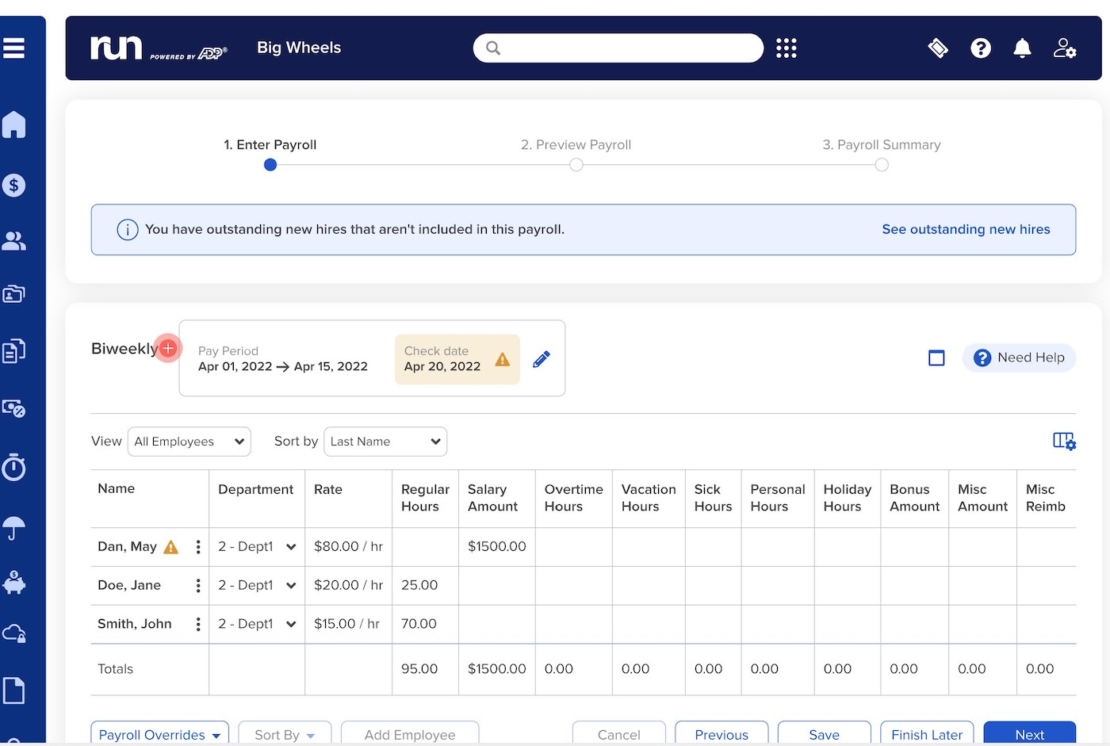
Task: Open the help question mark icon
Action: [980, 47]
